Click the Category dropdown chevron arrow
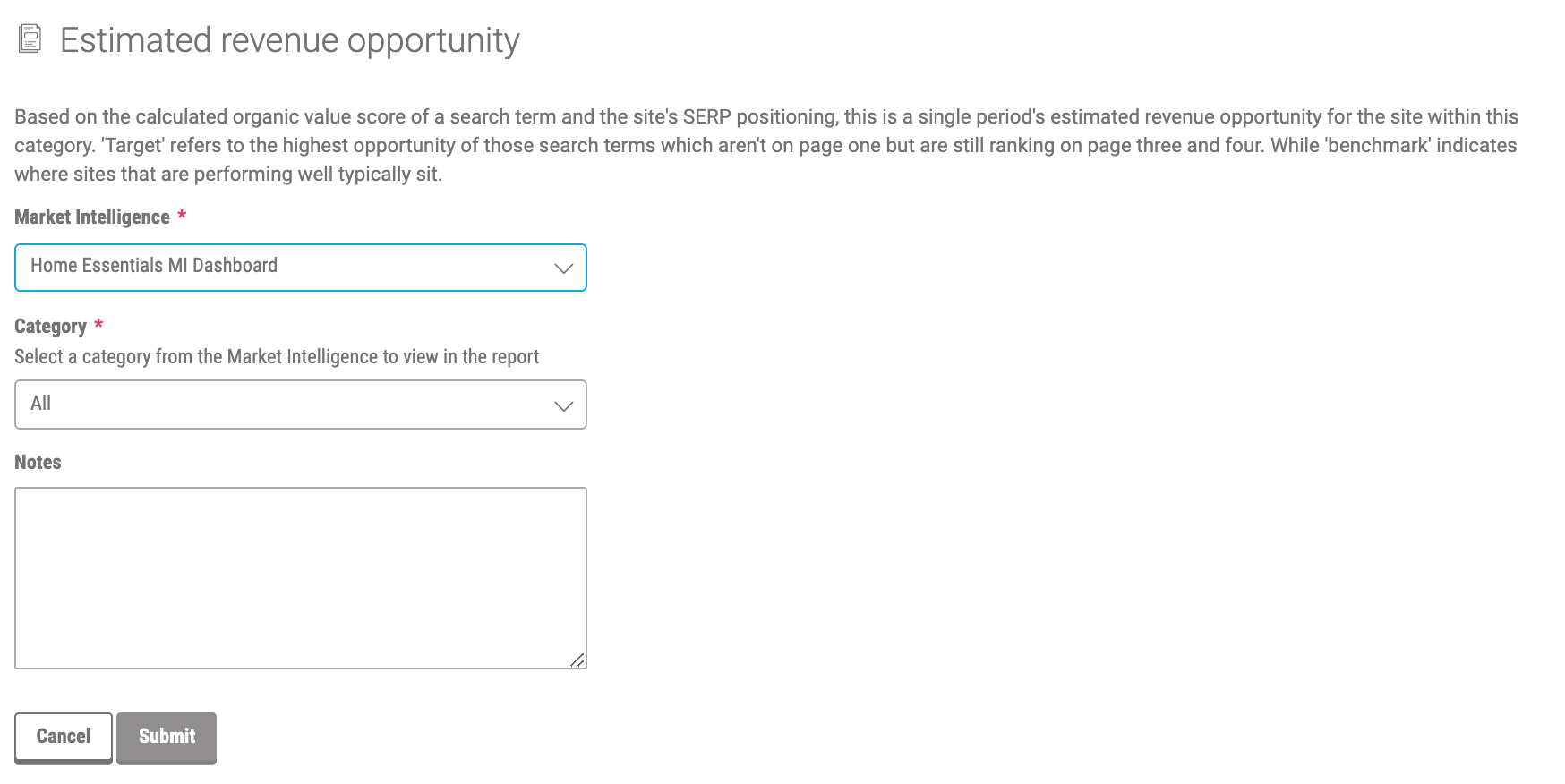1565x784 pixels. coord(563,406)
